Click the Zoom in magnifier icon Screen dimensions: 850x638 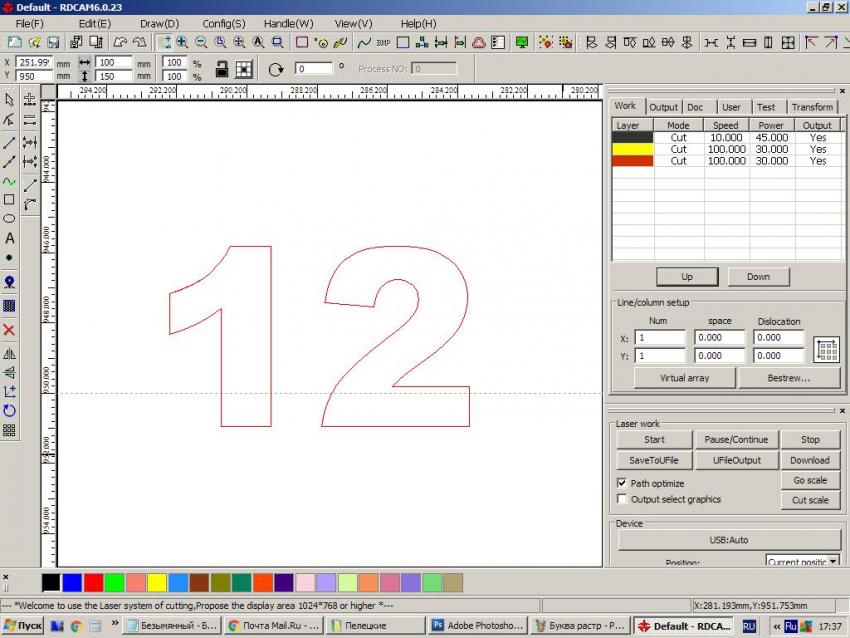pos(182,43)
